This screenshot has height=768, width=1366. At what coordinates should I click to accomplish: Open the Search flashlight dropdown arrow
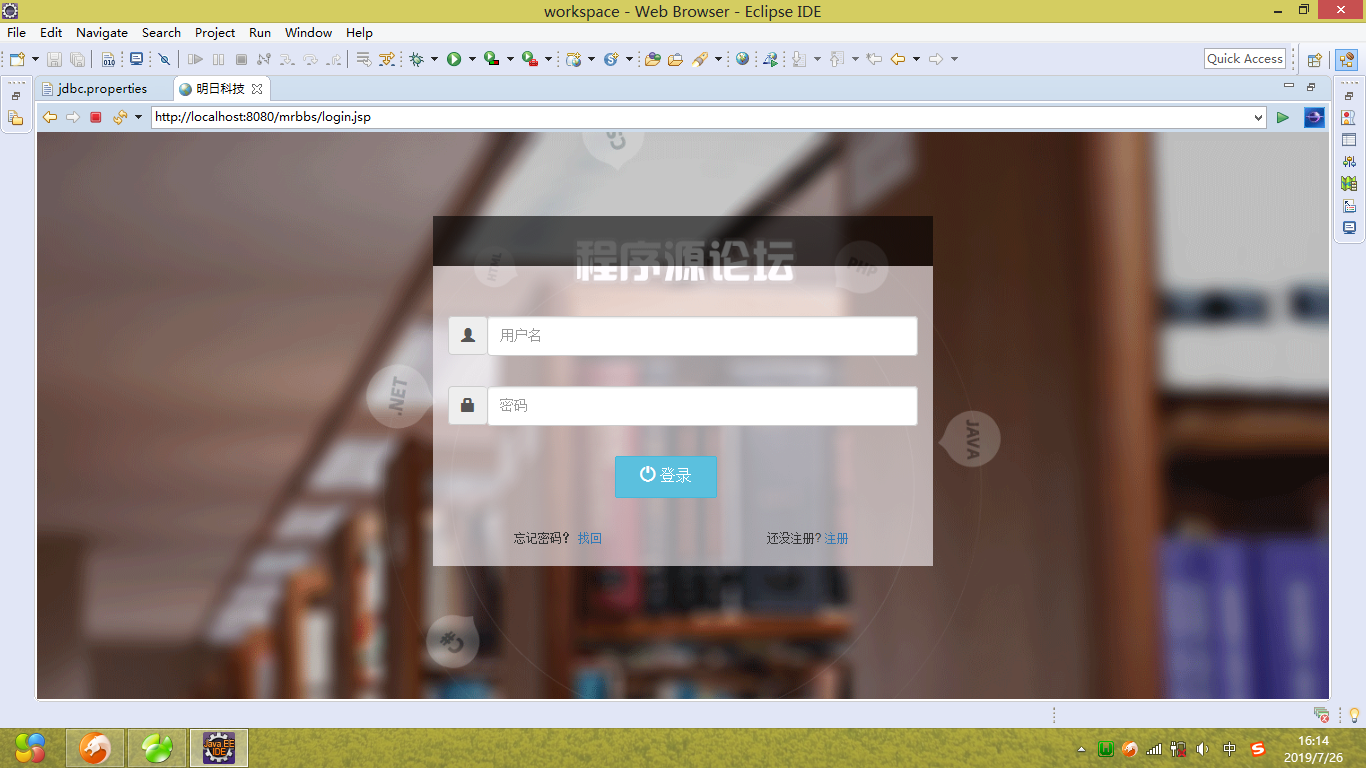click(x=718, y=59)
